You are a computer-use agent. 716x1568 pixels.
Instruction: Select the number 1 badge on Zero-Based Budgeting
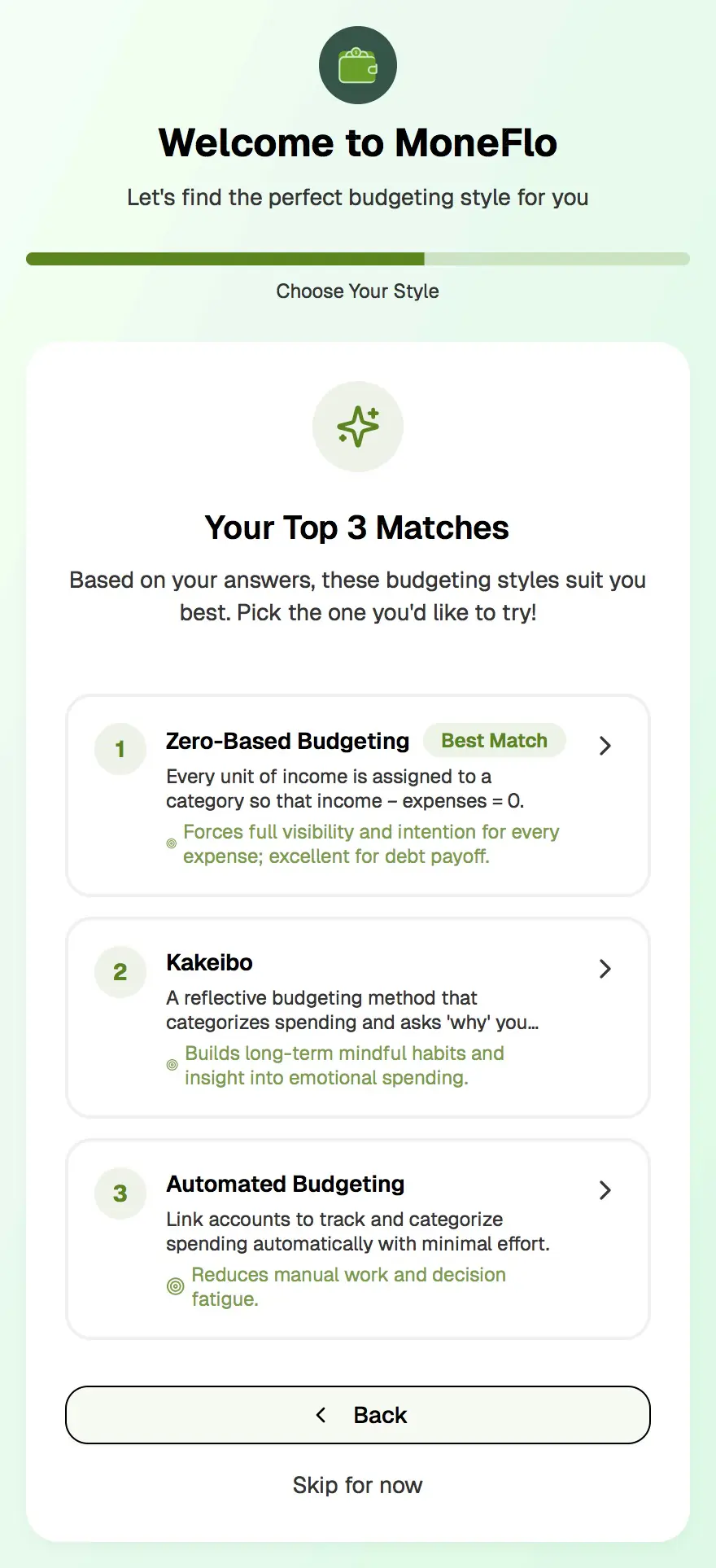[120, 749]
